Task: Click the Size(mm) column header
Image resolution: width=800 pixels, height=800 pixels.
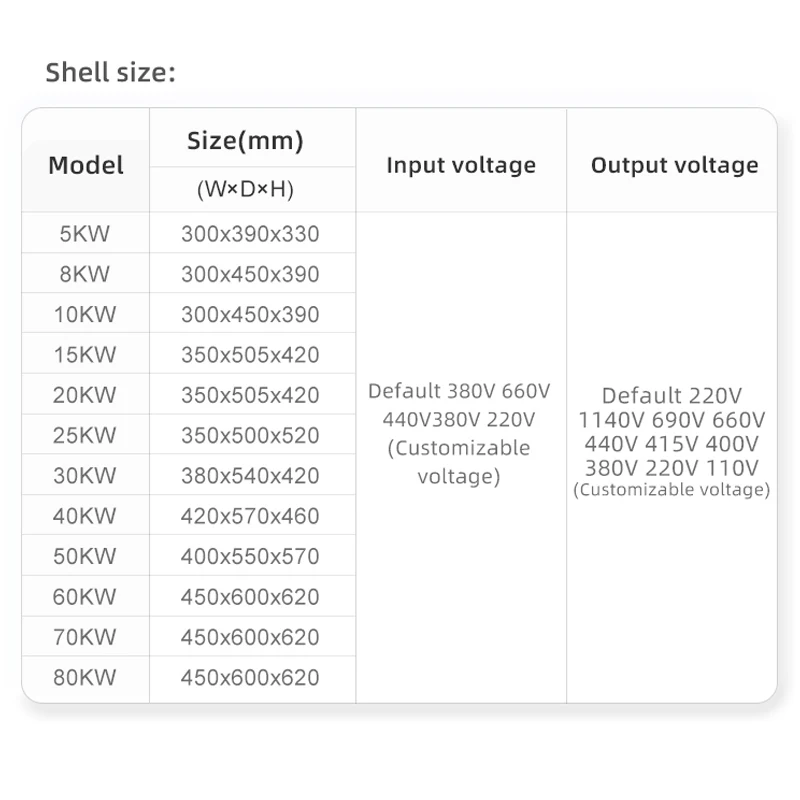Action: [x=245, y=141]
